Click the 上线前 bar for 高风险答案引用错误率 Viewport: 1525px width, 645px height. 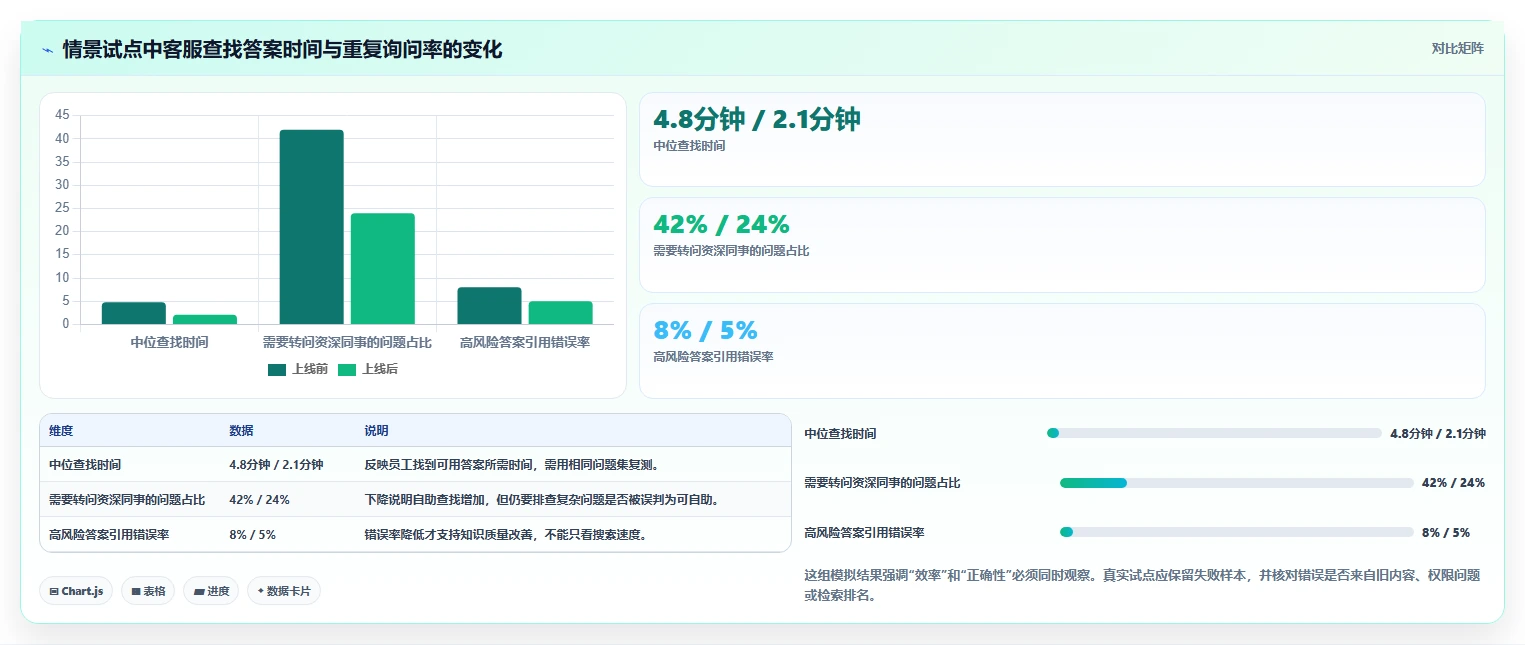click(490, 306)
